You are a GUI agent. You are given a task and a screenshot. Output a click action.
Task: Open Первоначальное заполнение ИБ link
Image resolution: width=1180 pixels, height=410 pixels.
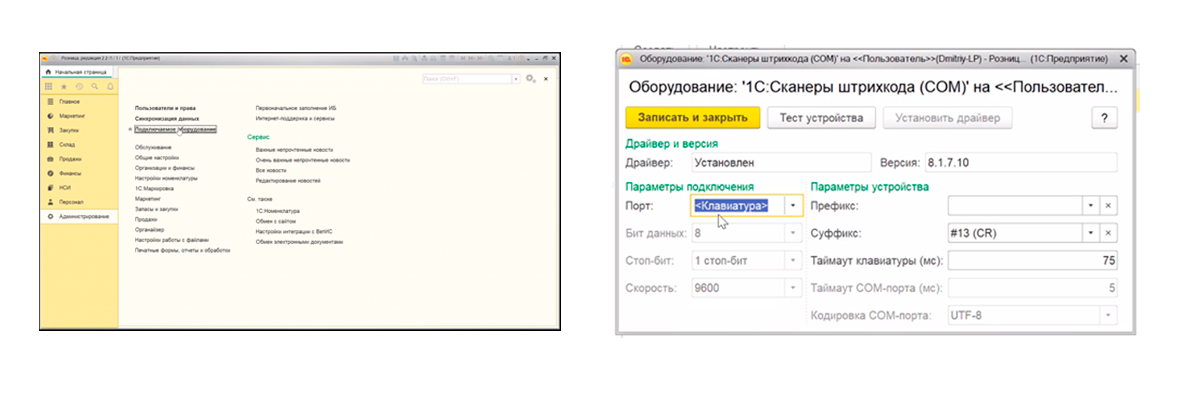point(296,108)
